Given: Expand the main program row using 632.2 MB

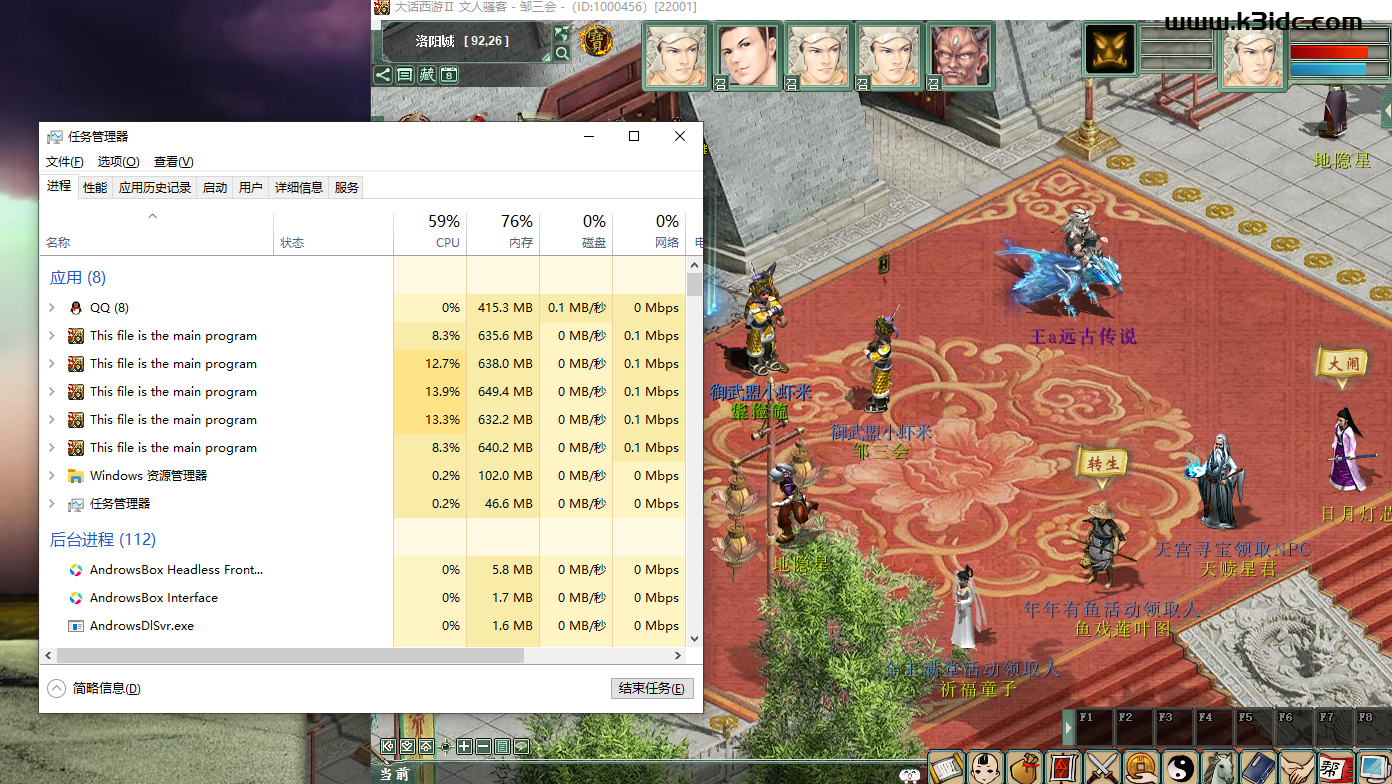Looking at the screenshot, I should (x=52, y=420).
